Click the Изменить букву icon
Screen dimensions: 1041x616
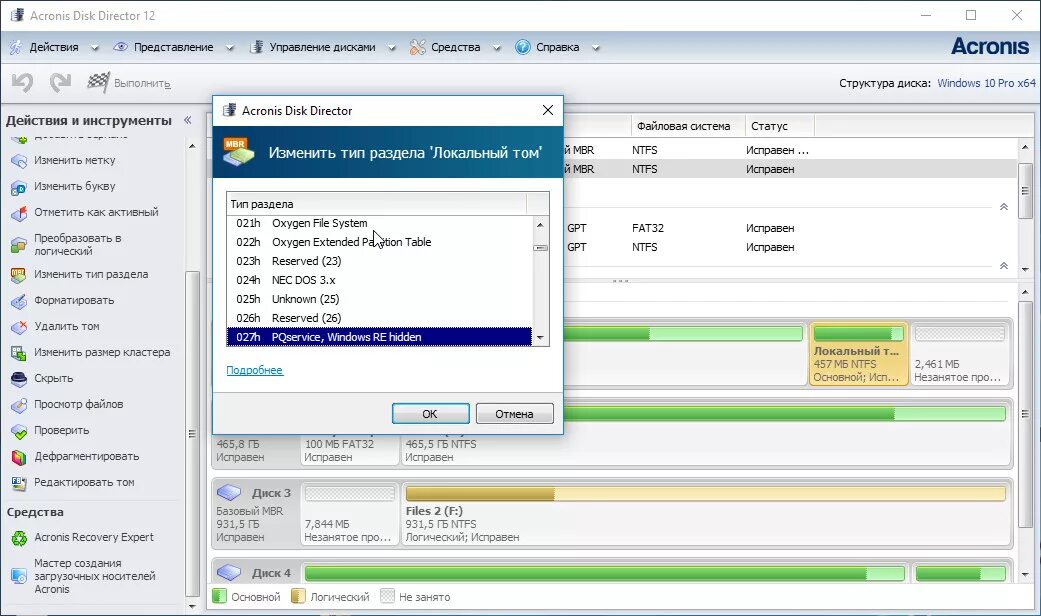[x=19, y=187]
